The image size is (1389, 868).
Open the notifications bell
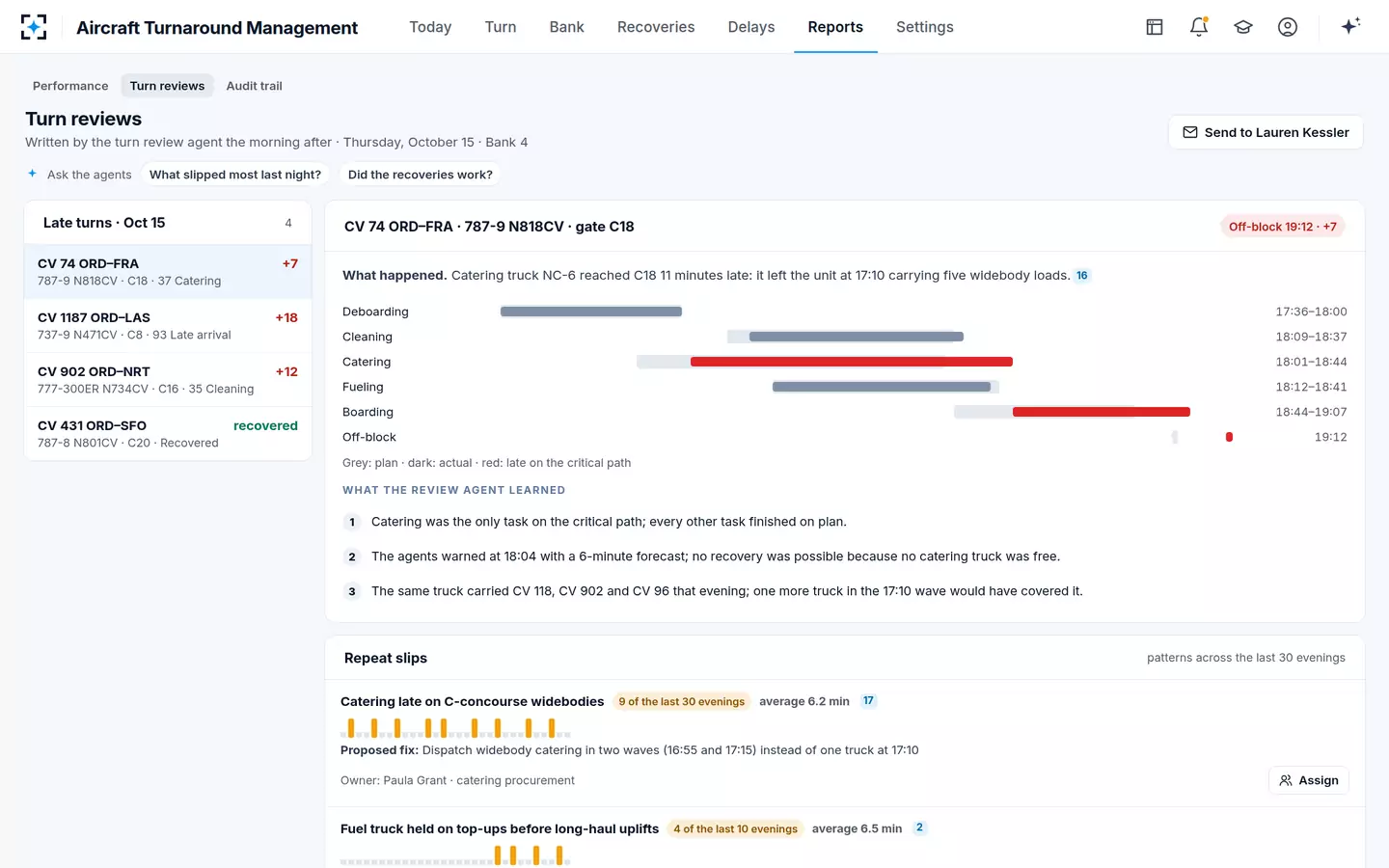click(x=1199, y=27)
